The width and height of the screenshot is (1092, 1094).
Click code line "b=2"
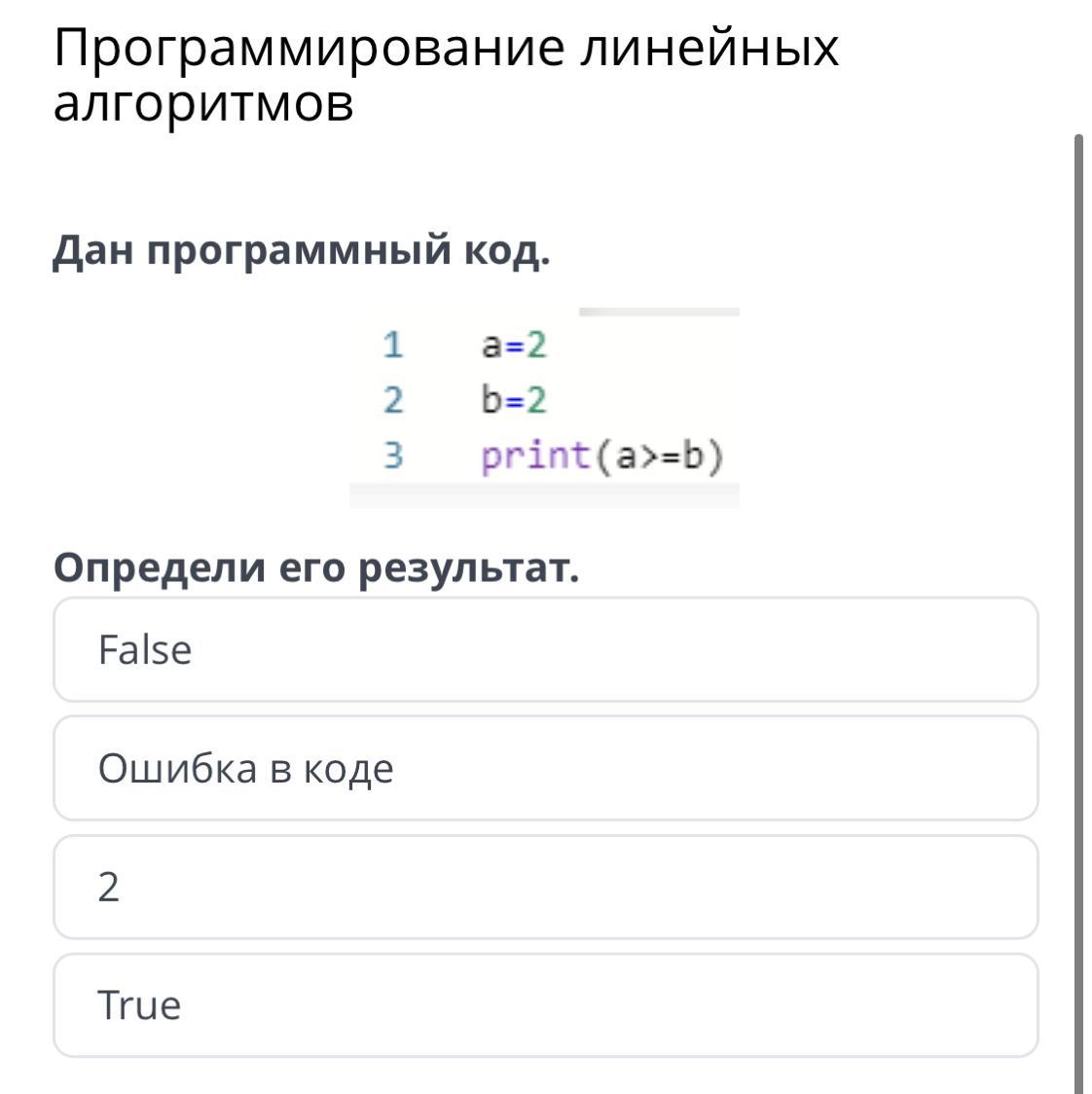point(514,400)
